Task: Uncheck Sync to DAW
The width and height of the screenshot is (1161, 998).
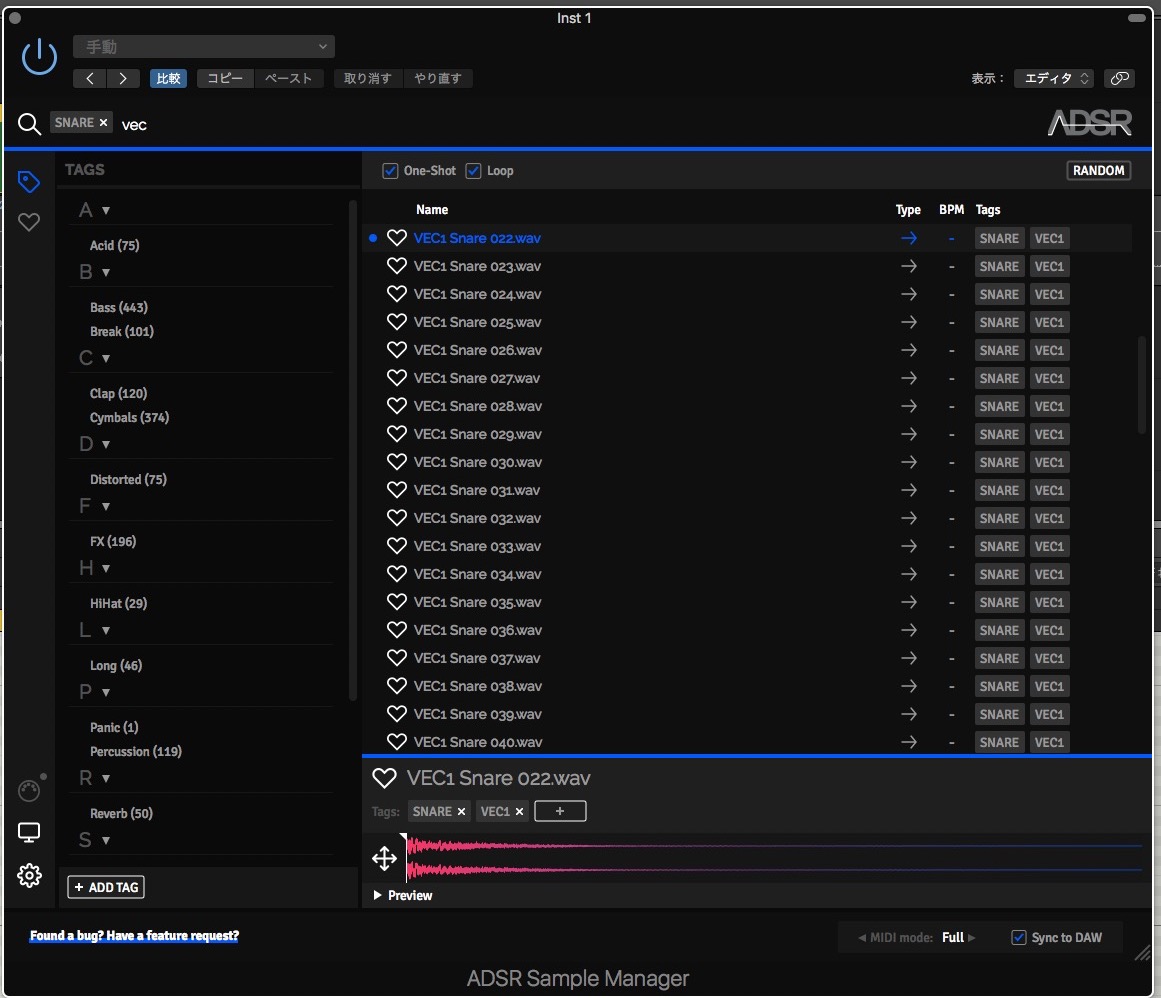Action: click(1019, 937)
